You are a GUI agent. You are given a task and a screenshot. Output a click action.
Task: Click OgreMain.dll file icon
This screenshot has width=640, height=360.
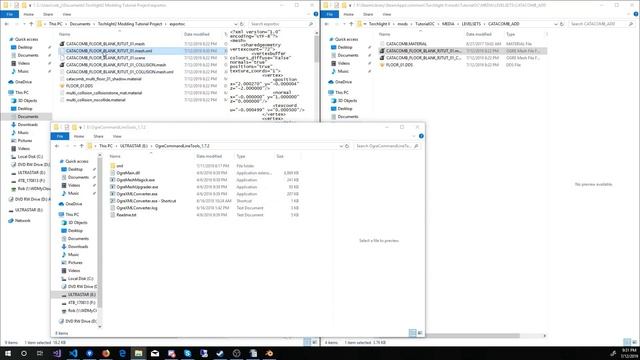113,173
